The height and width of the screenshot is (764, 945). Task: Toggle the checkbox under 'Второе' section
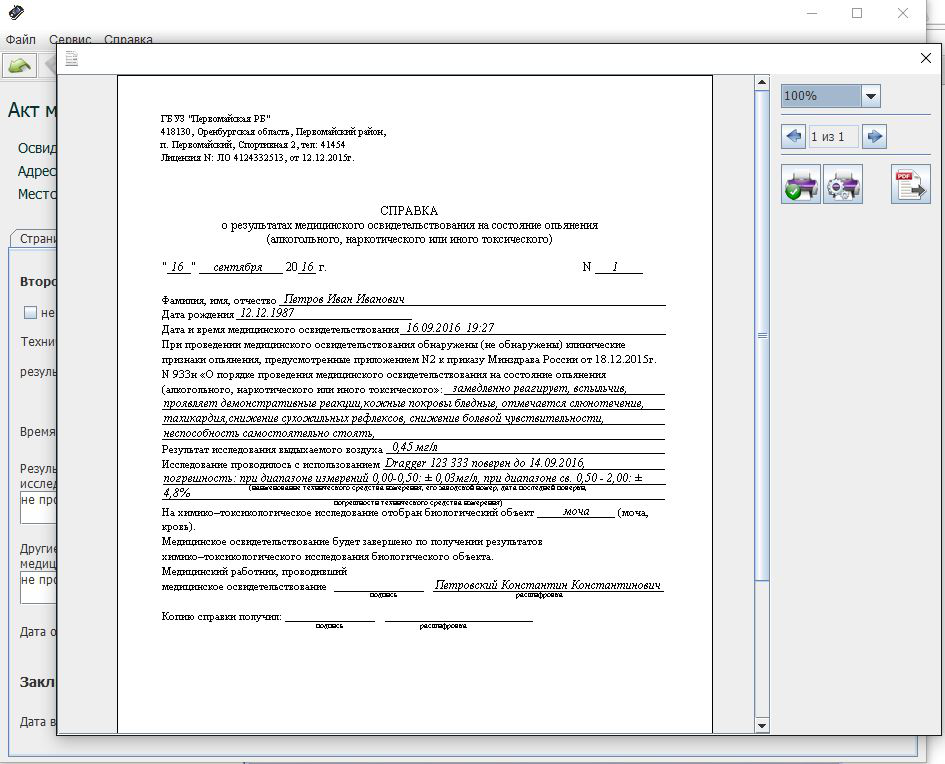point(30,313)
